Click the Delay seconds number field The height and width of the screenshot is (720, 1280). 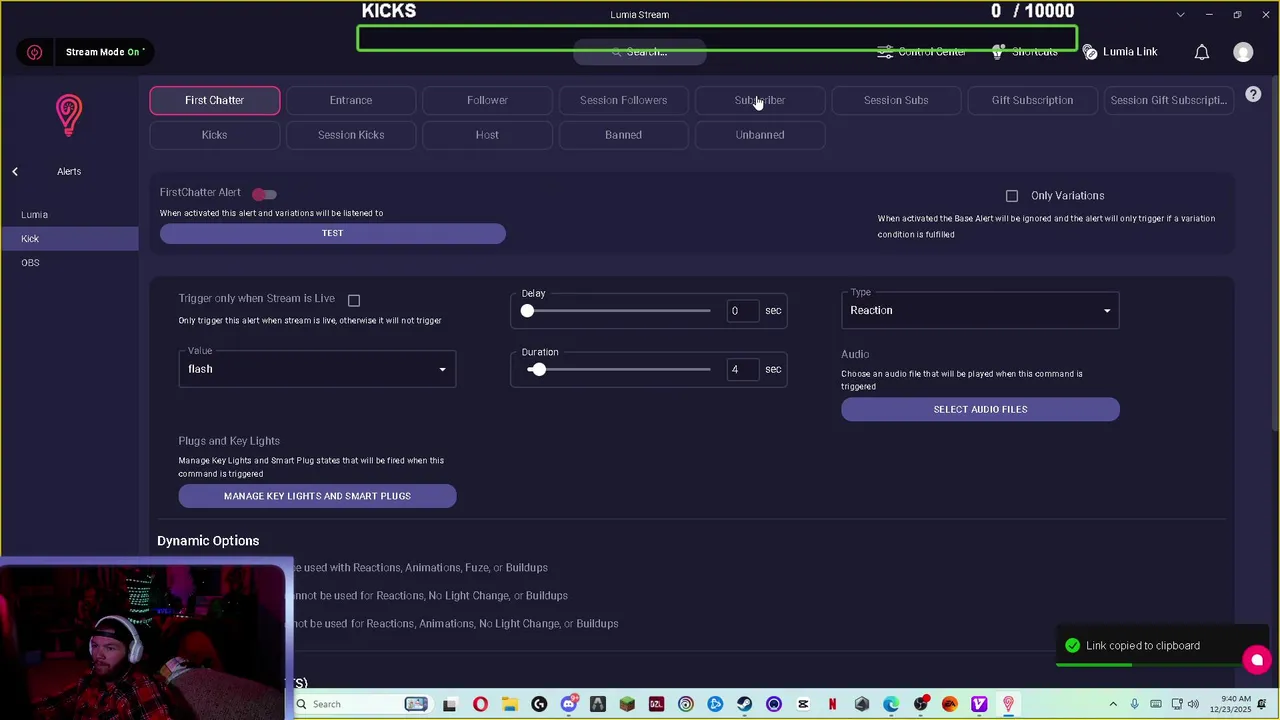742,311
